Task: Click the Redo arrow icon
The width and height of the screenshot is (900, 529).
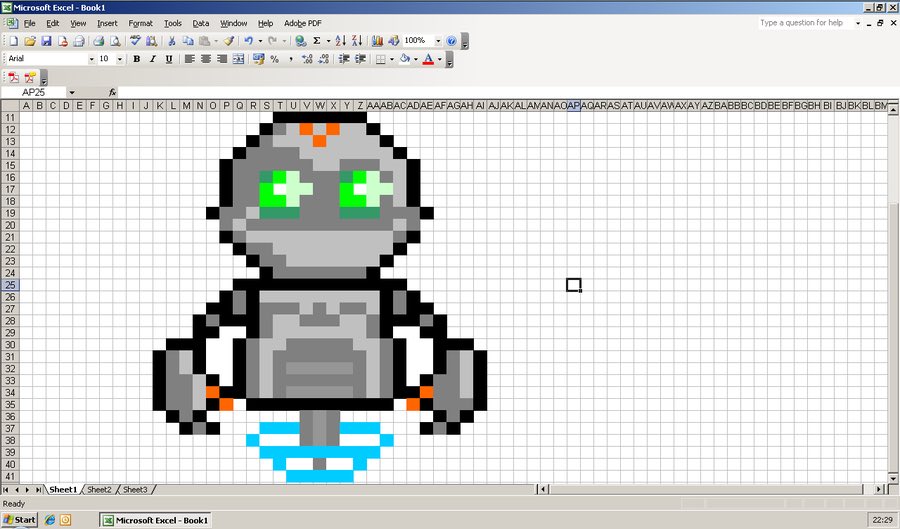Action: (x=273, y=41)
